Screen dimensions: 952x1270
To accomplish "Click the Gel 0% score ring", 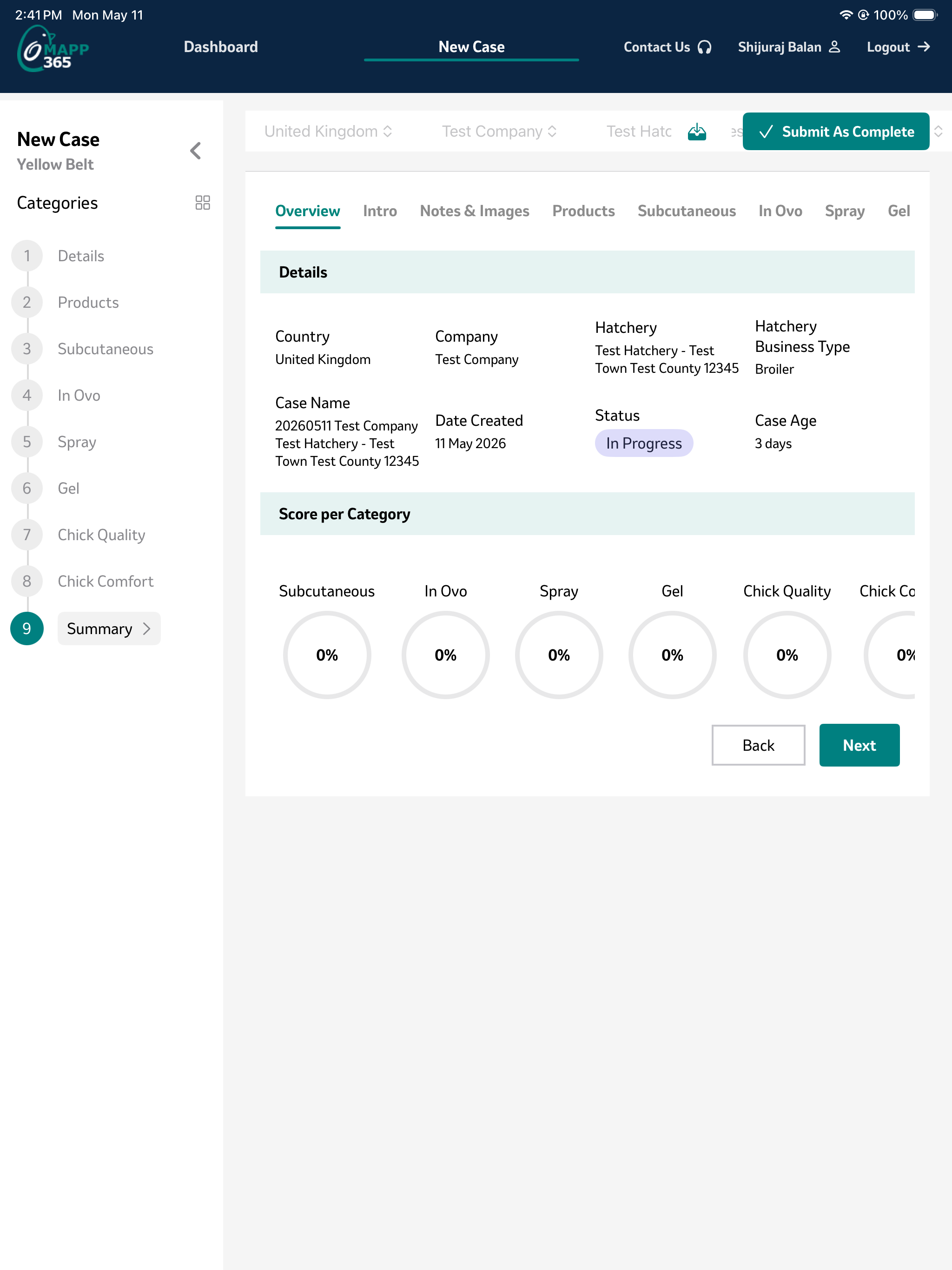I will point(672,655).
